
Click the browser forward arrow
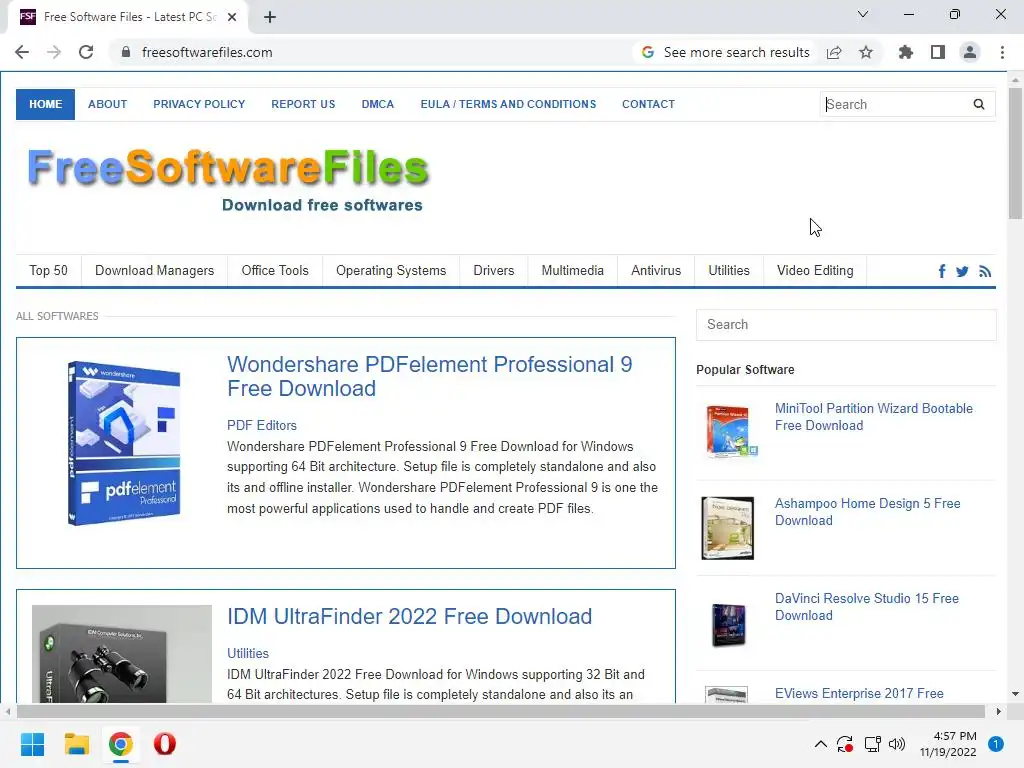point(54,52)
